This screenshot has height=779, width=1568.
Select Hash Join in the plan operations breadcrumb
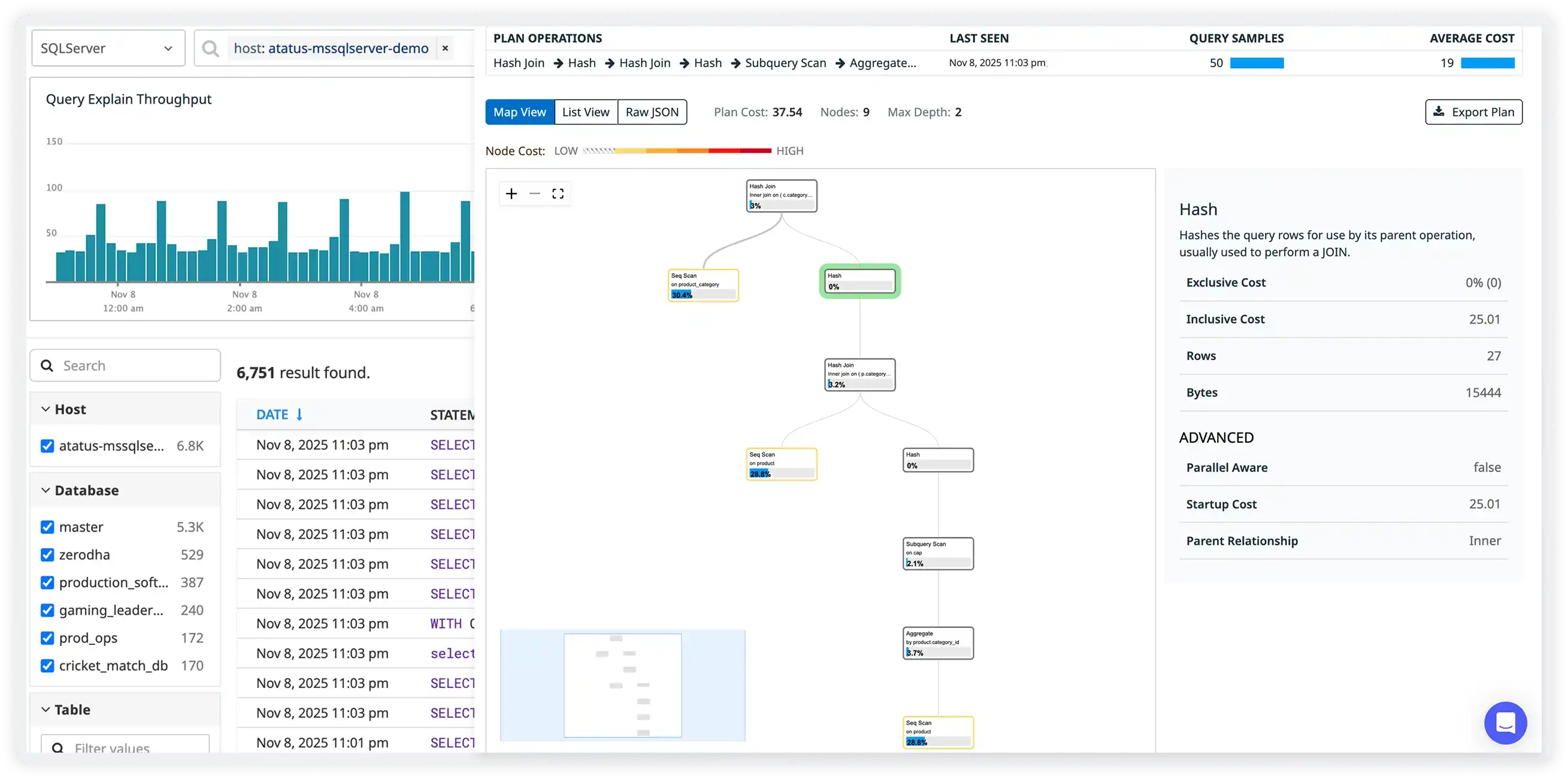tap(519, 63)
